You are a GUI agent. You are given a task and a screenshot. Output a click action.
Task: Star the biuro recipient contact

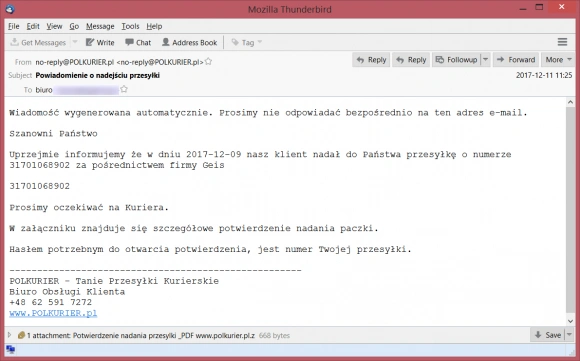124,89
